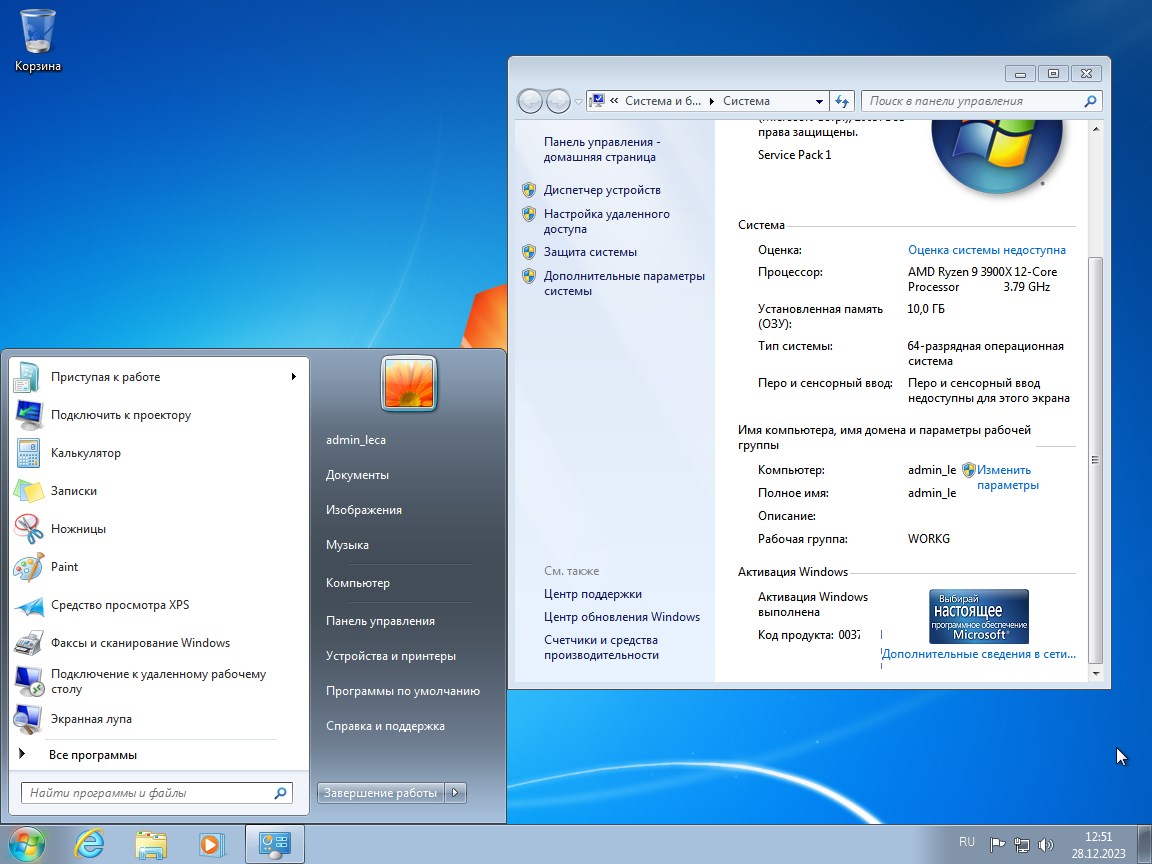The height and width of the screenshot is (864, 1152).
Task: Click Оценка системы недоступна link
Action: coord(986,250)
